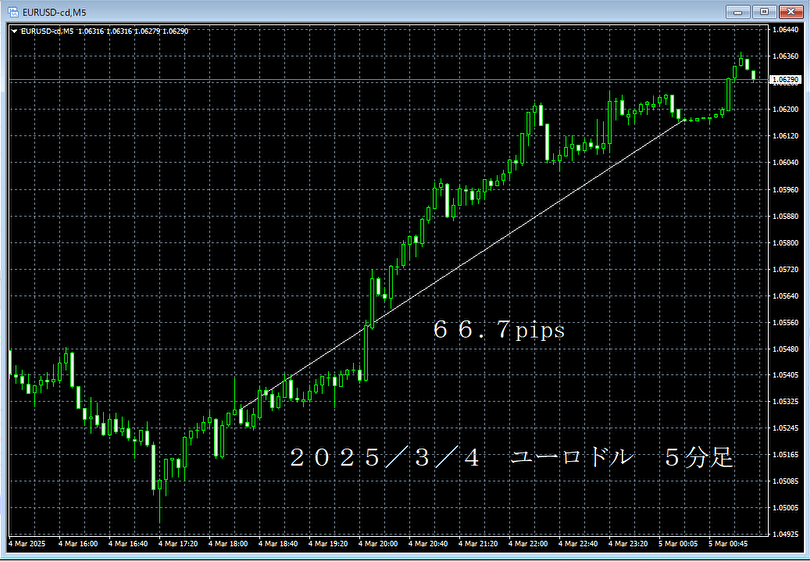The width and height of the screenshot is (810, 562).
Task: Click the OHLC values in chart header
Action: coord(132,31)
